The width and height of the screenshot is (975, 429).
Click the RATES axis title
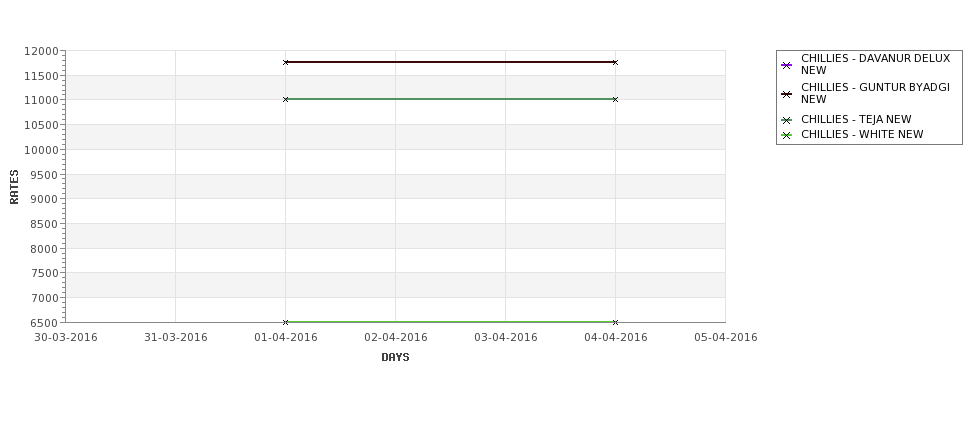[14, 187]
